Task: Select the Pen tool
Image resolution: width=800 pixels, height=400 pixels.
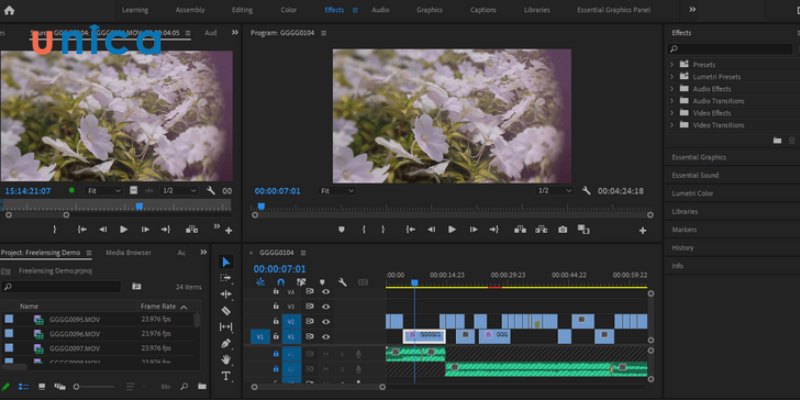Action: coord(226,343)
